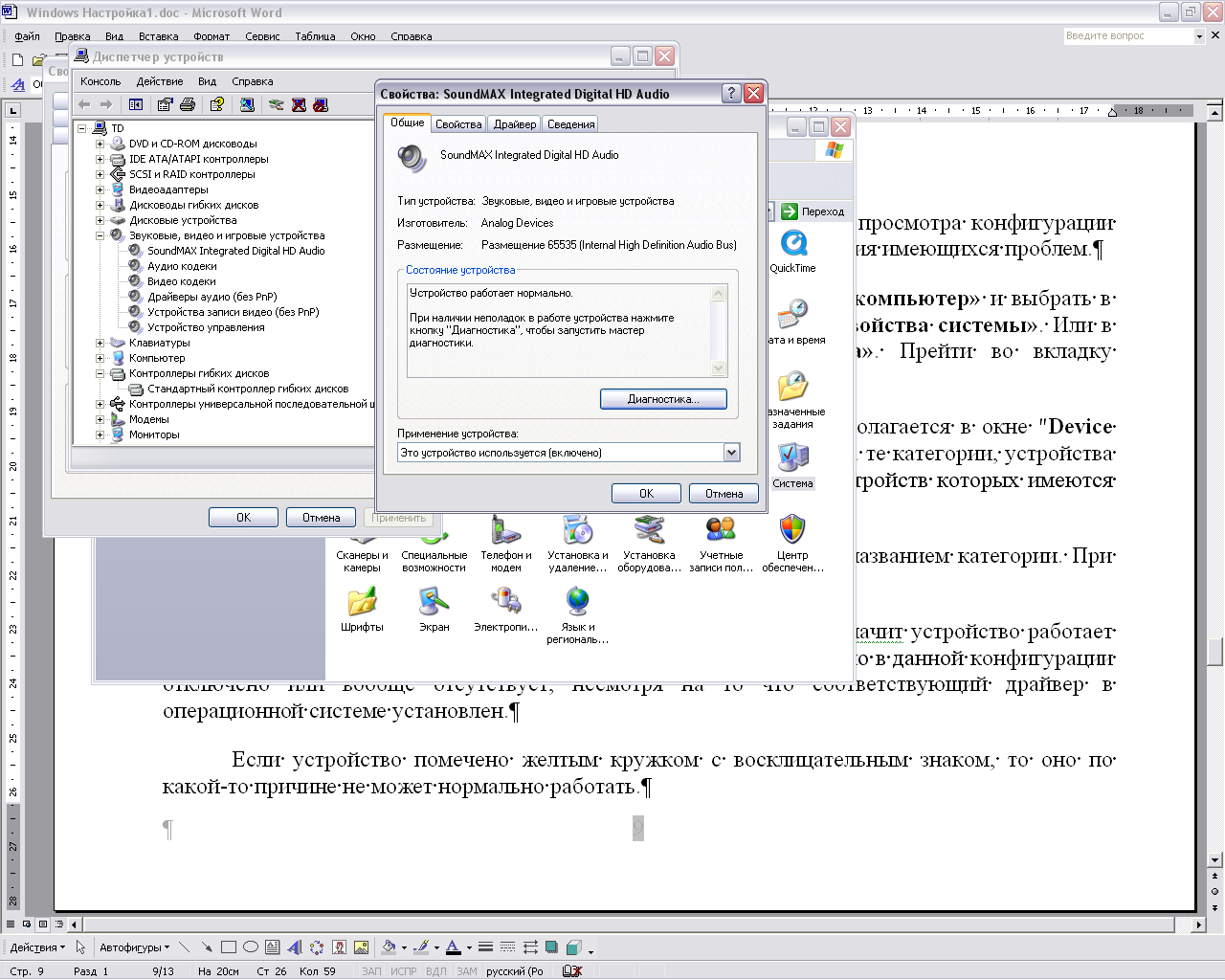Open Автофигуры dropdown menu
The width and height of the screenshot is (1225, 980).
pyautogui.click(x=134, y=947)
